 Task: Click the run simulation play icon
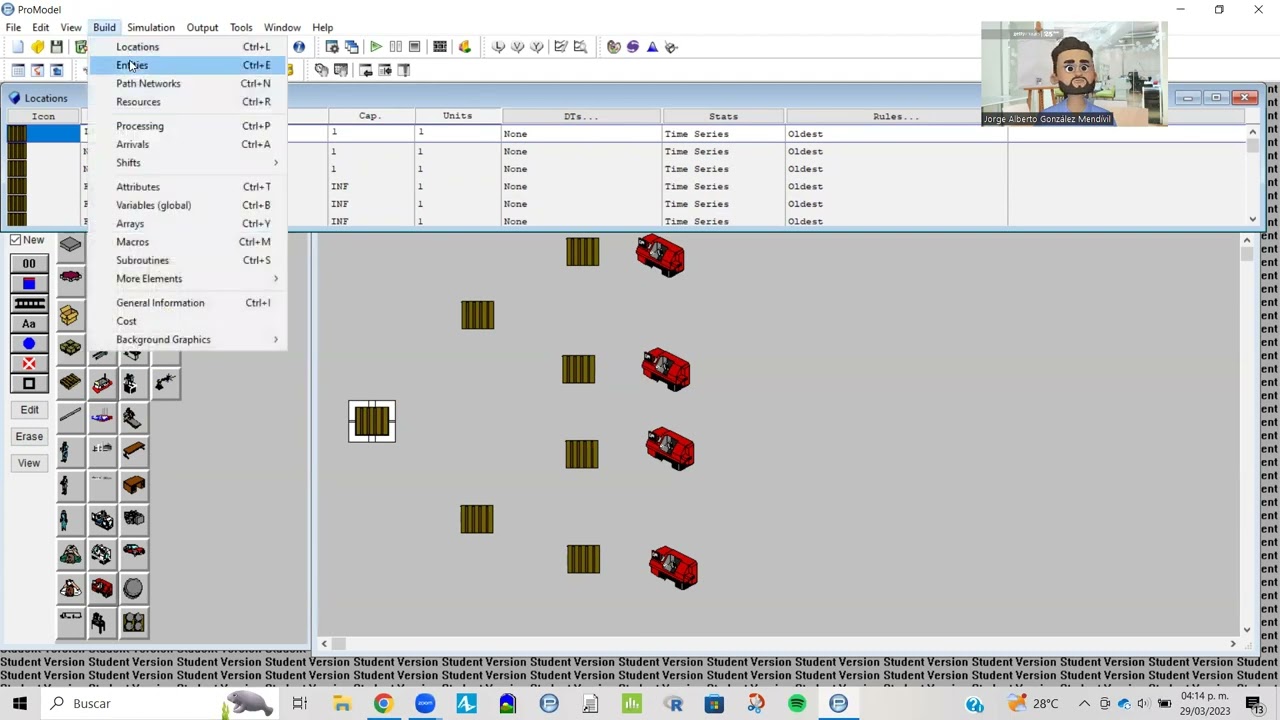(375, 47)
